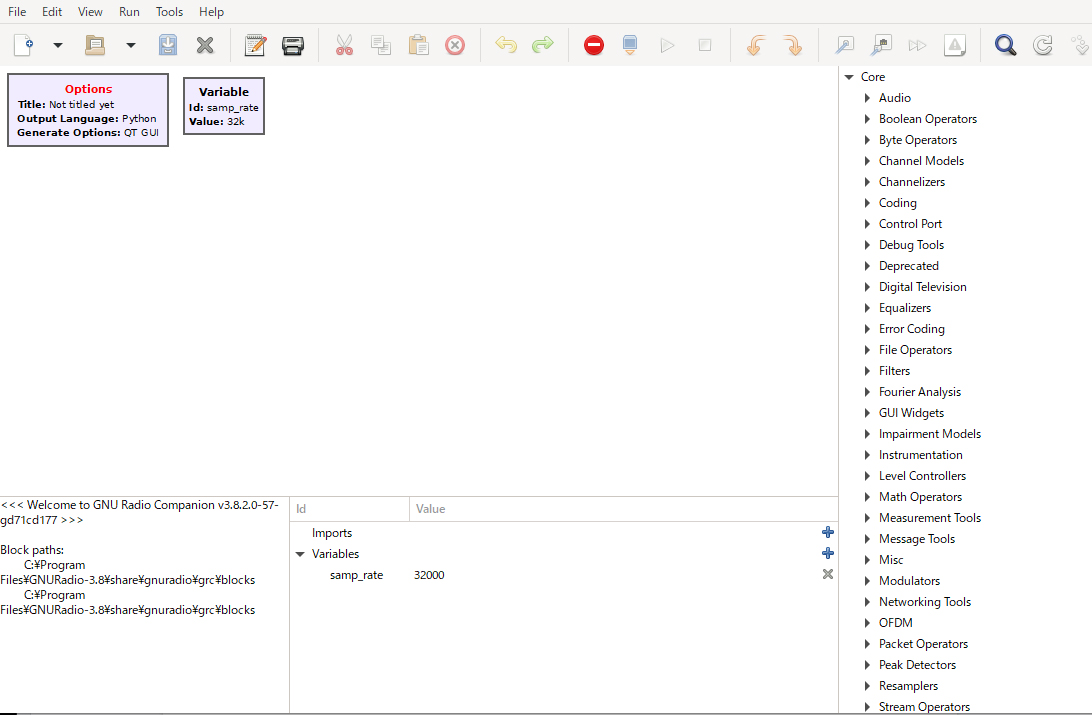Select OFDM in block tree
Image resolution: width=1092 pixels, height=715 pixels.
896,623
